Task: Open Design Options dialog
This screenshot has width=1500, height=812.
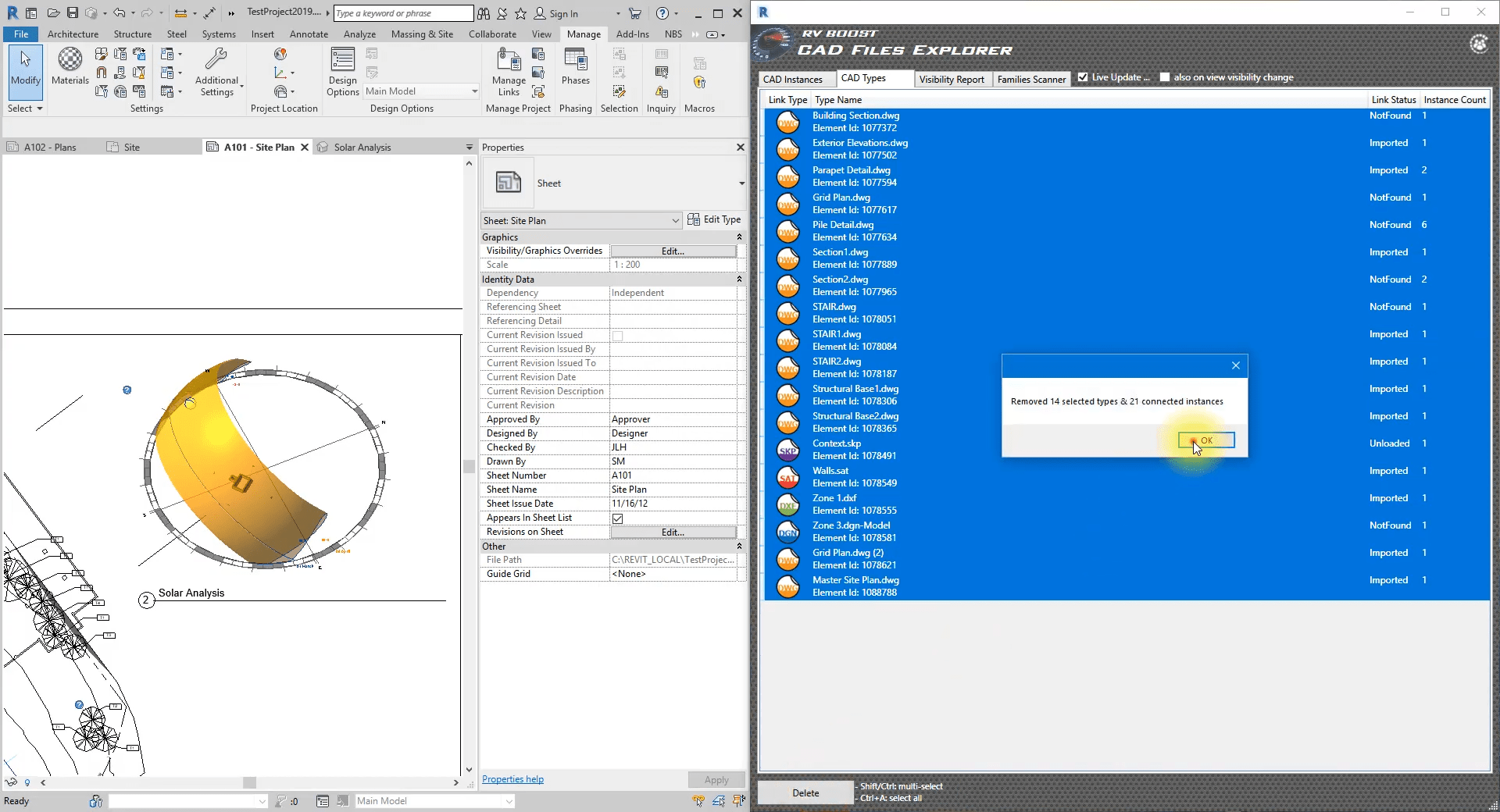Action: [342, 72]
